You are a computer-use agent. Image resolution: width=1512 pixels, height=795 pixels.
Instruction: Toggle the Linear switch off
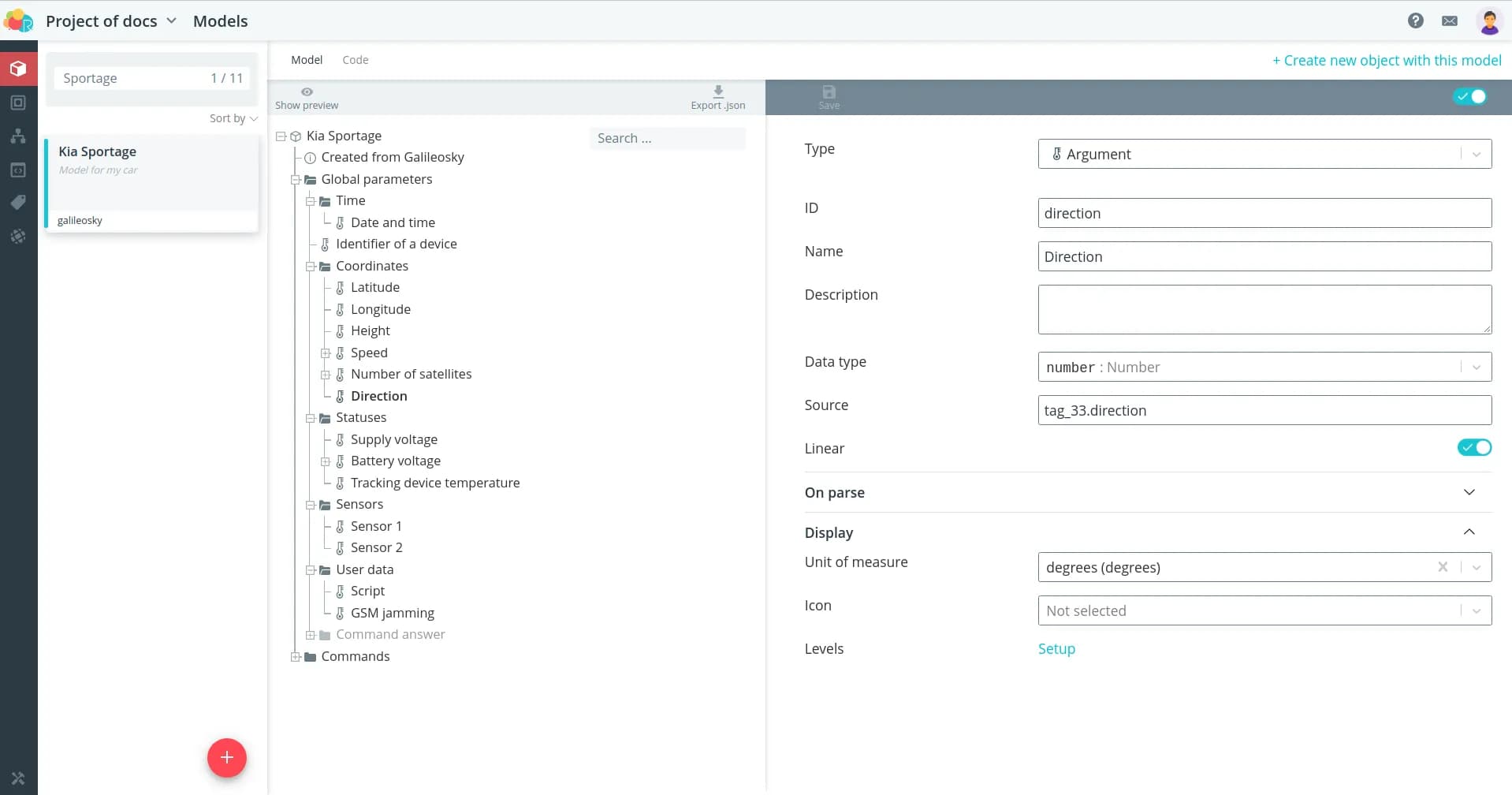tap(1473, 448)
